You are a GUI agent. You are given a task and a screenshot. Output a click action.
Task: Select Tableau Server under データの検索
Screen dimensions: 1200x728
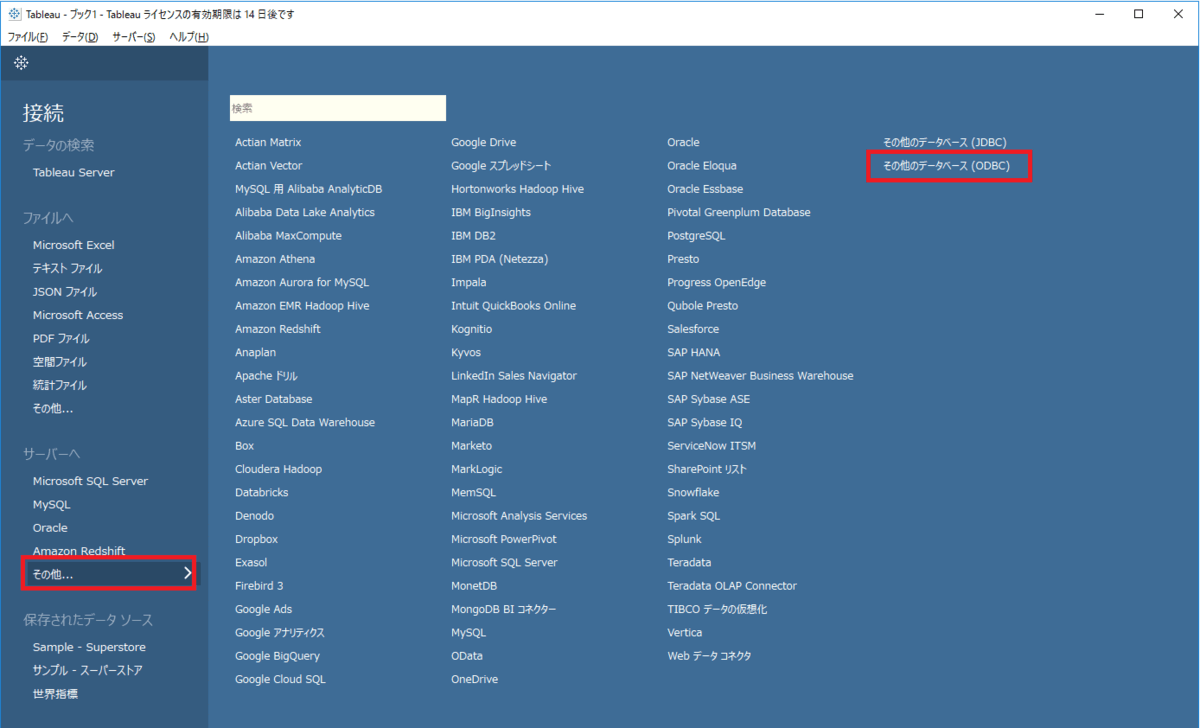tap(74, 172)
